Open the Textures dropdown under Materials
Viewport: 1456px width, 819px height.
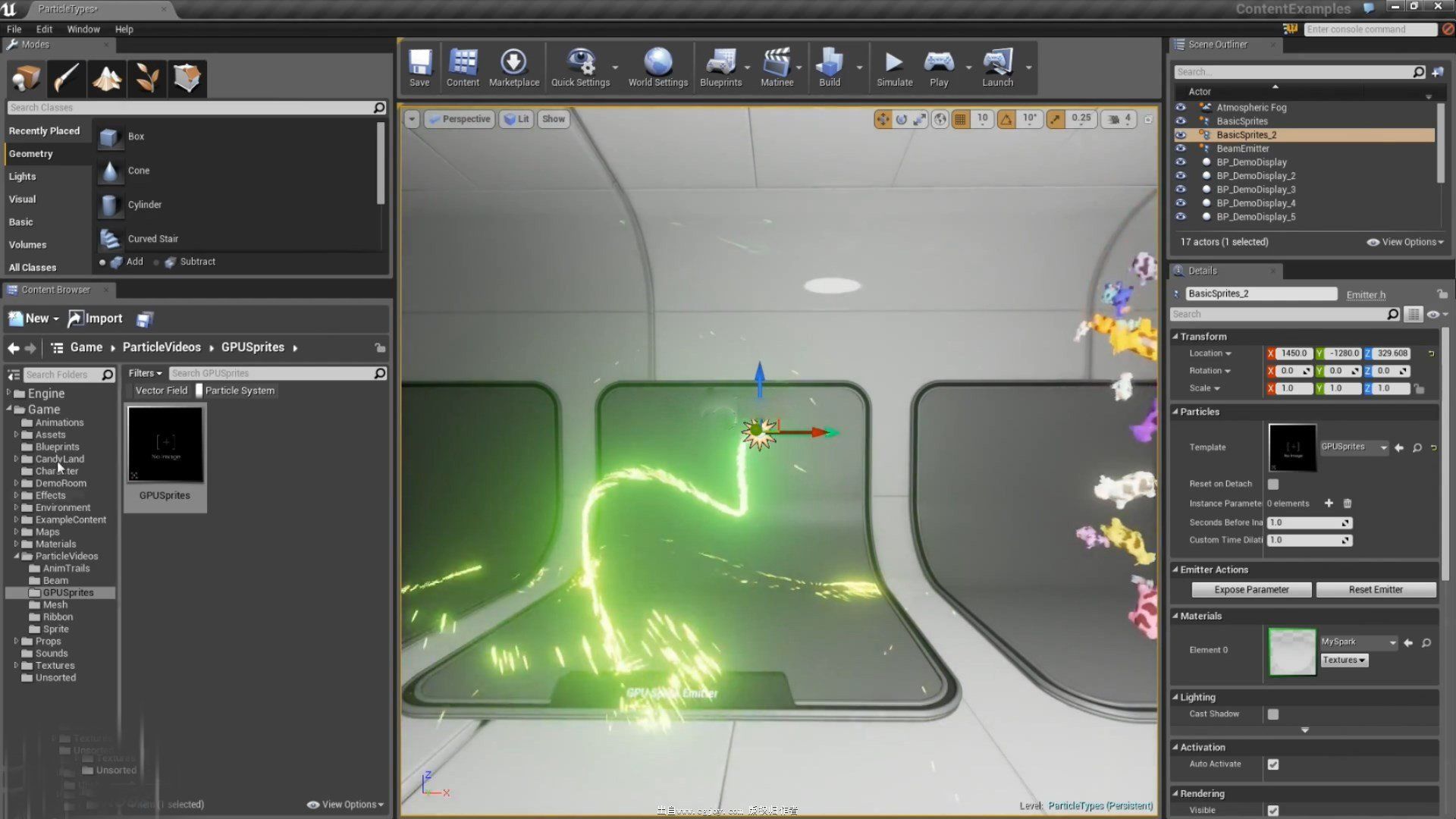(x=1344, y=661)
